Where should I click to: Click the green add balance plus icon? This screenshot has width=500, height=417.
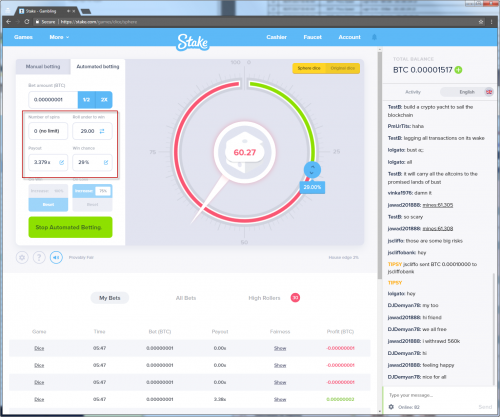tap(458, 70)
